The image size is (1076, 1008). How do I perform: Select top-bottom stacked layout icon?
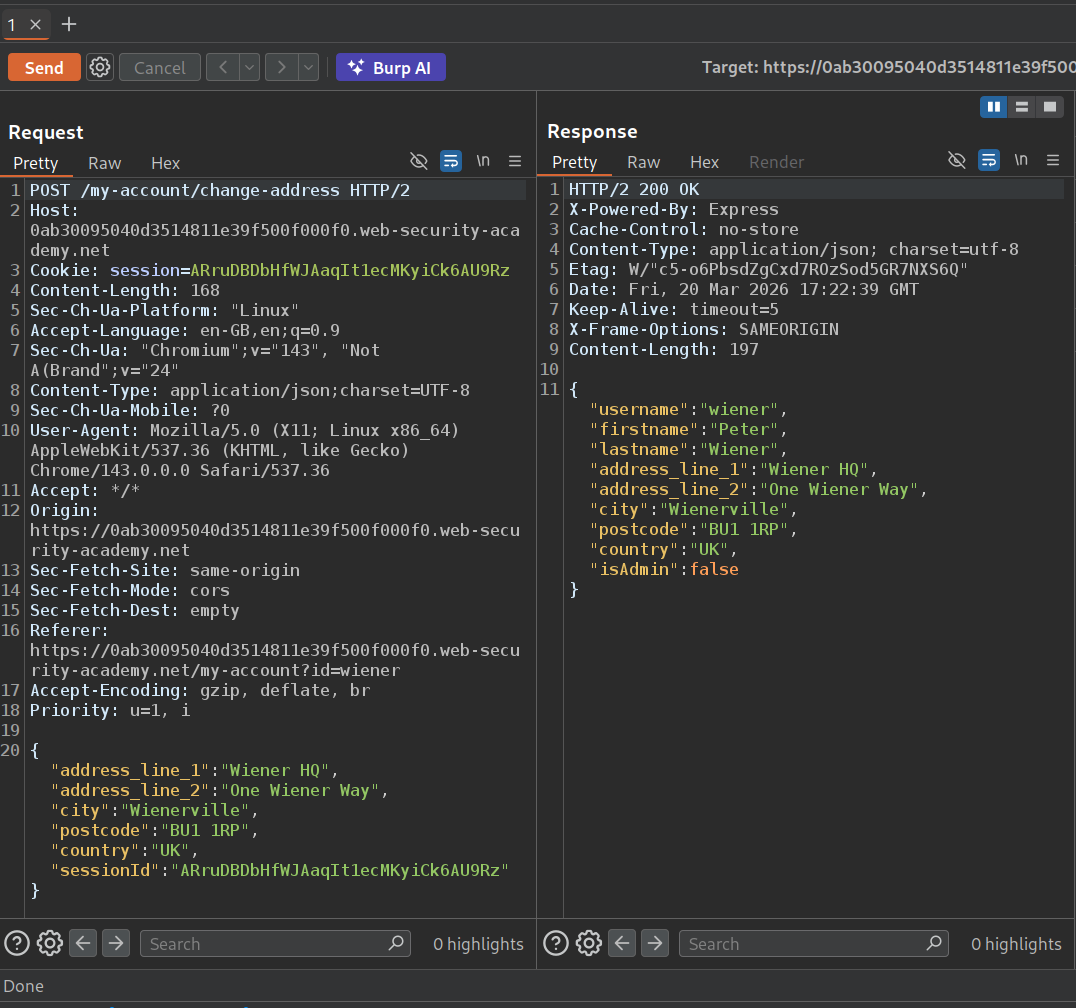pyautogui.click(x=1021, y=107)
